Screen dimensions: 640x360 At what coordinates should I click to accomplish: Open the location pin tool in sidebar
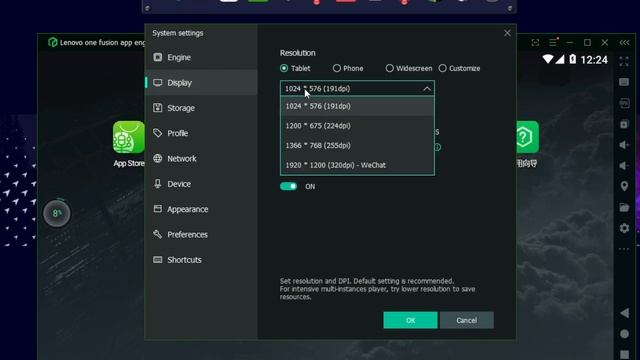[624, 187]
